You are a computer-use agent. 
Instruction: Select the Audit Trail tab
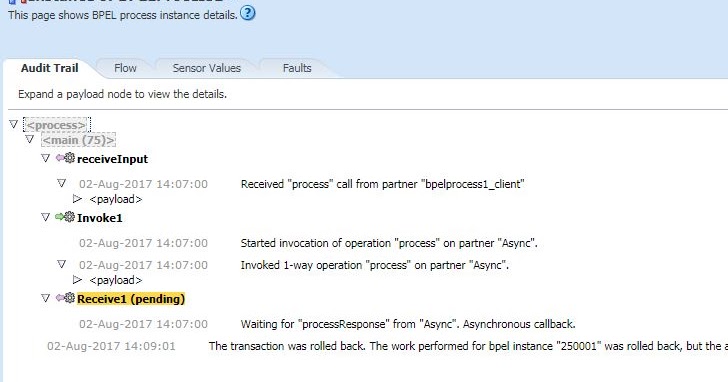coord(50,68)
